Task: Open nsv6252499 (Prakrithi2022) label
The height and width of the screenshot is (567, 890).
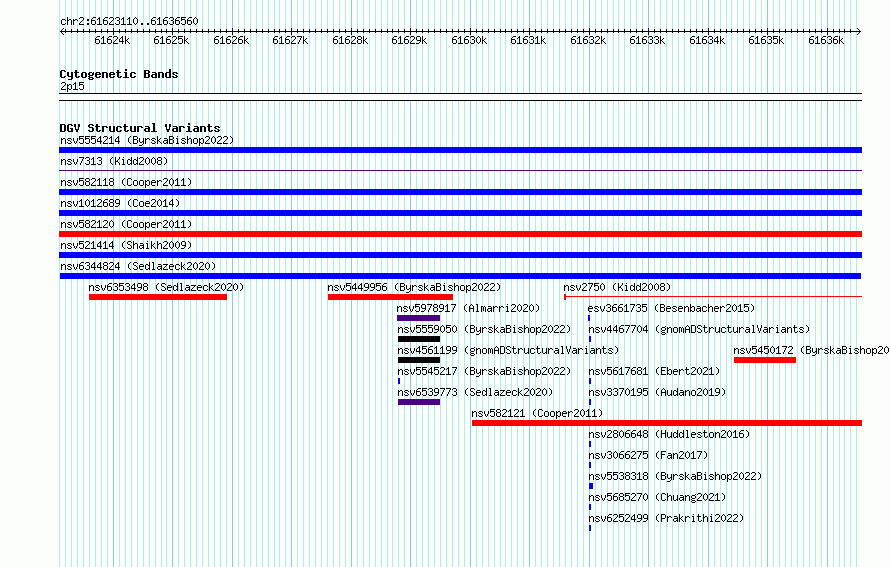Action: pos(666,518)
